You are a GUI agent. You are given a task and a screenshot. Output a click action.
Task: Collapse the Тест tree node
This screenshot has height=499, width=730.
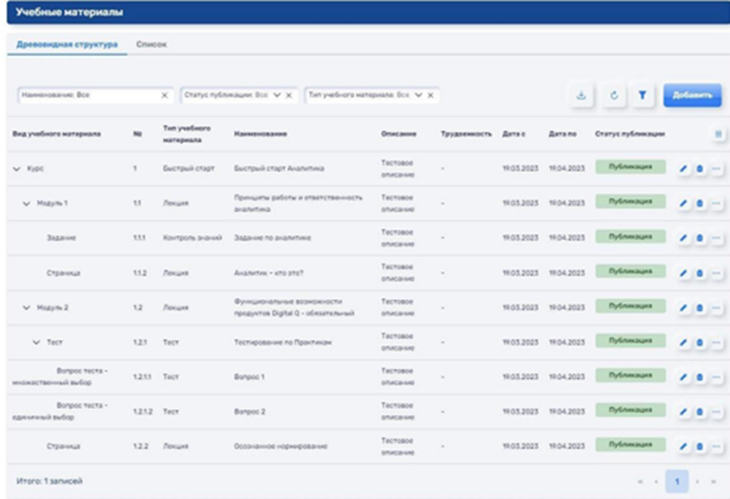37,342
